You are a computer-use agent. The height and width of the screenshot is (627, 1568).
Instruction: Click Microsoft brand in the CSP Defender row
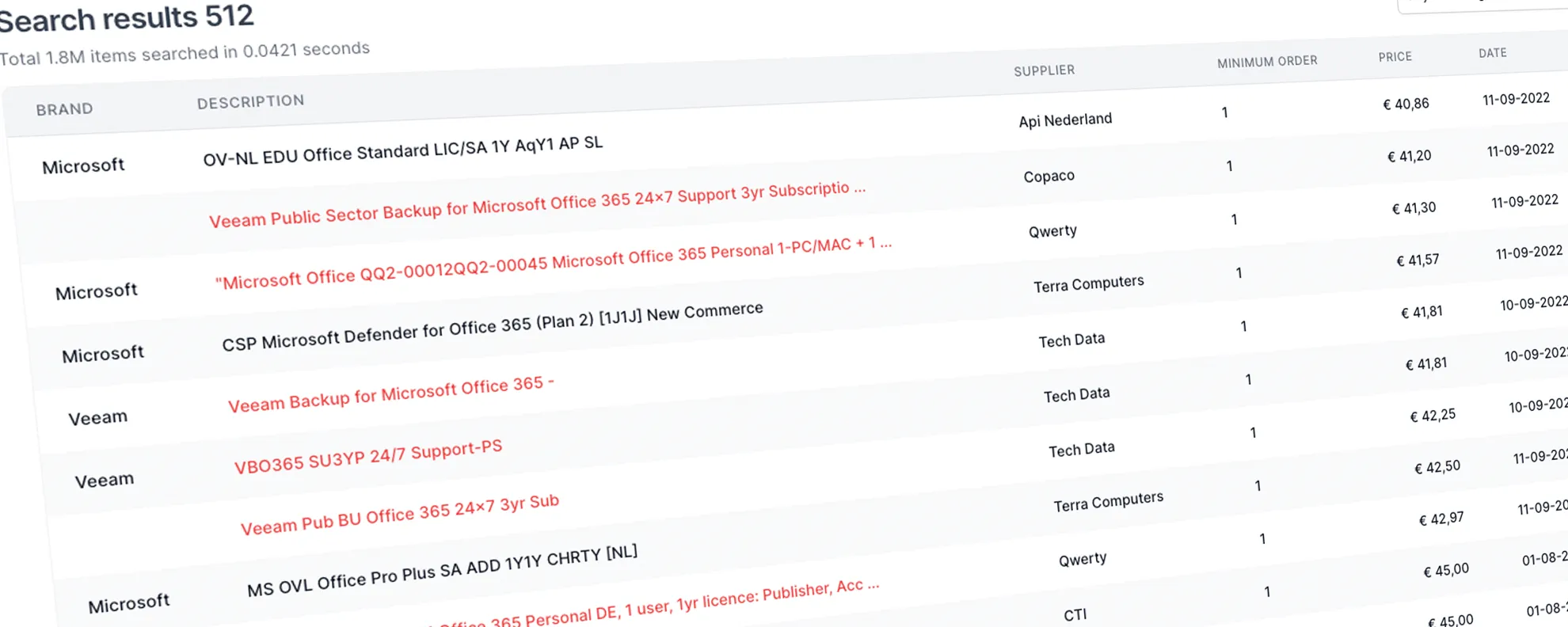pyautogui.click(x=103, y=354)
